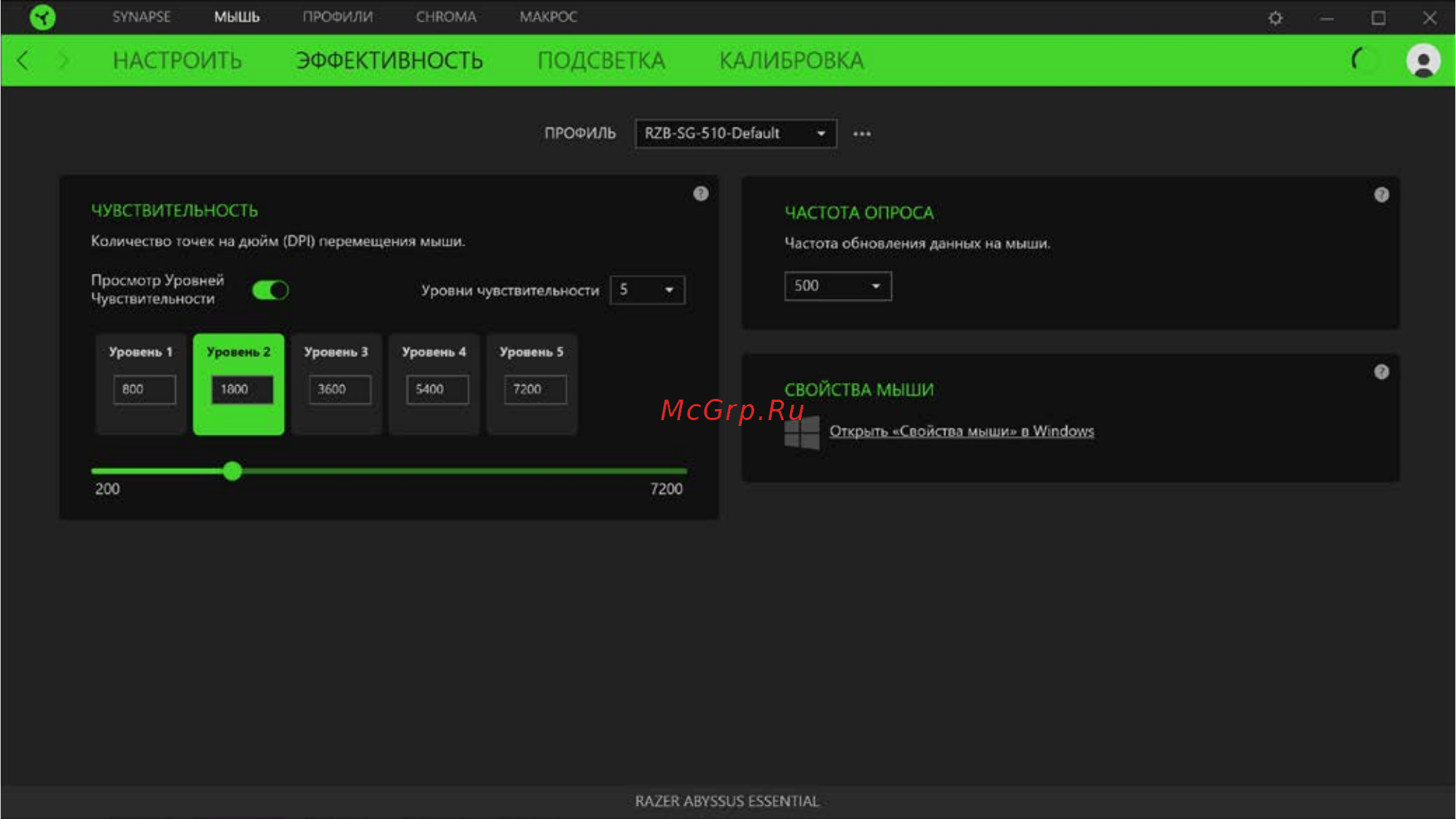Go to the МАКРОС tab
1456x819 pixels.
tap(549, 17)
